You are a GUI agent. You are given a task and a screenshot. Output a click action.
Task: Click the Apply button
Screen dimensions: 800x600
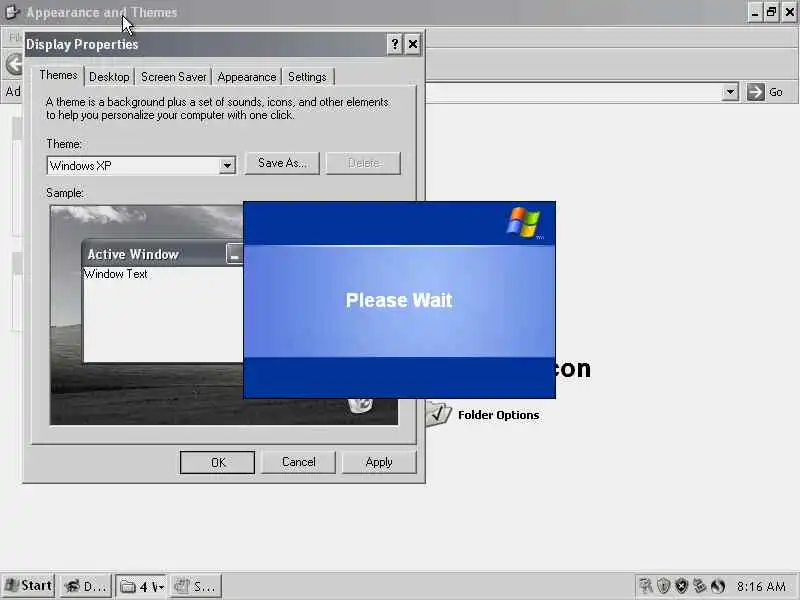click(x=379, y=462)
